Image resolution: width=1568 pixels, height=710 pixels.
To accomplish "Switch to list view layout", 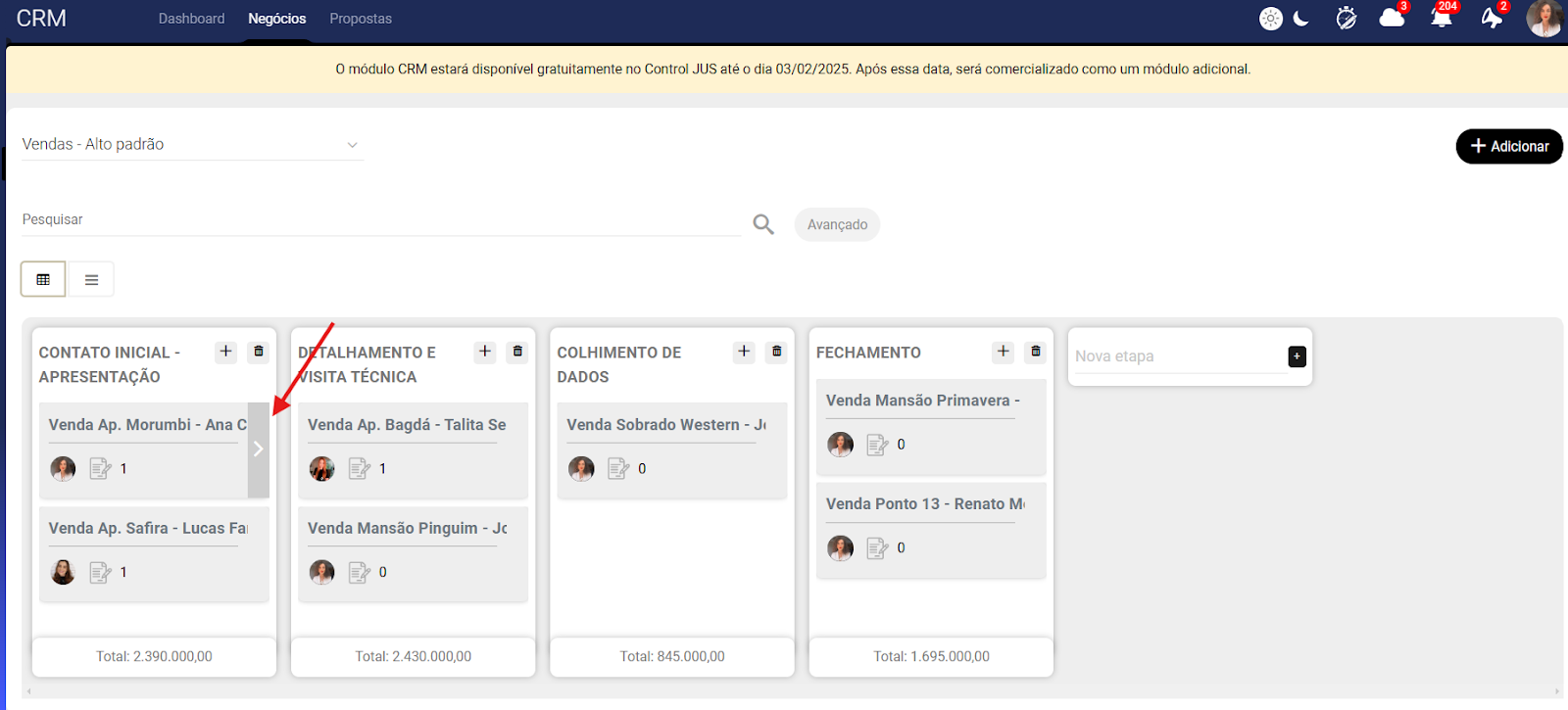I will point(91,280).
